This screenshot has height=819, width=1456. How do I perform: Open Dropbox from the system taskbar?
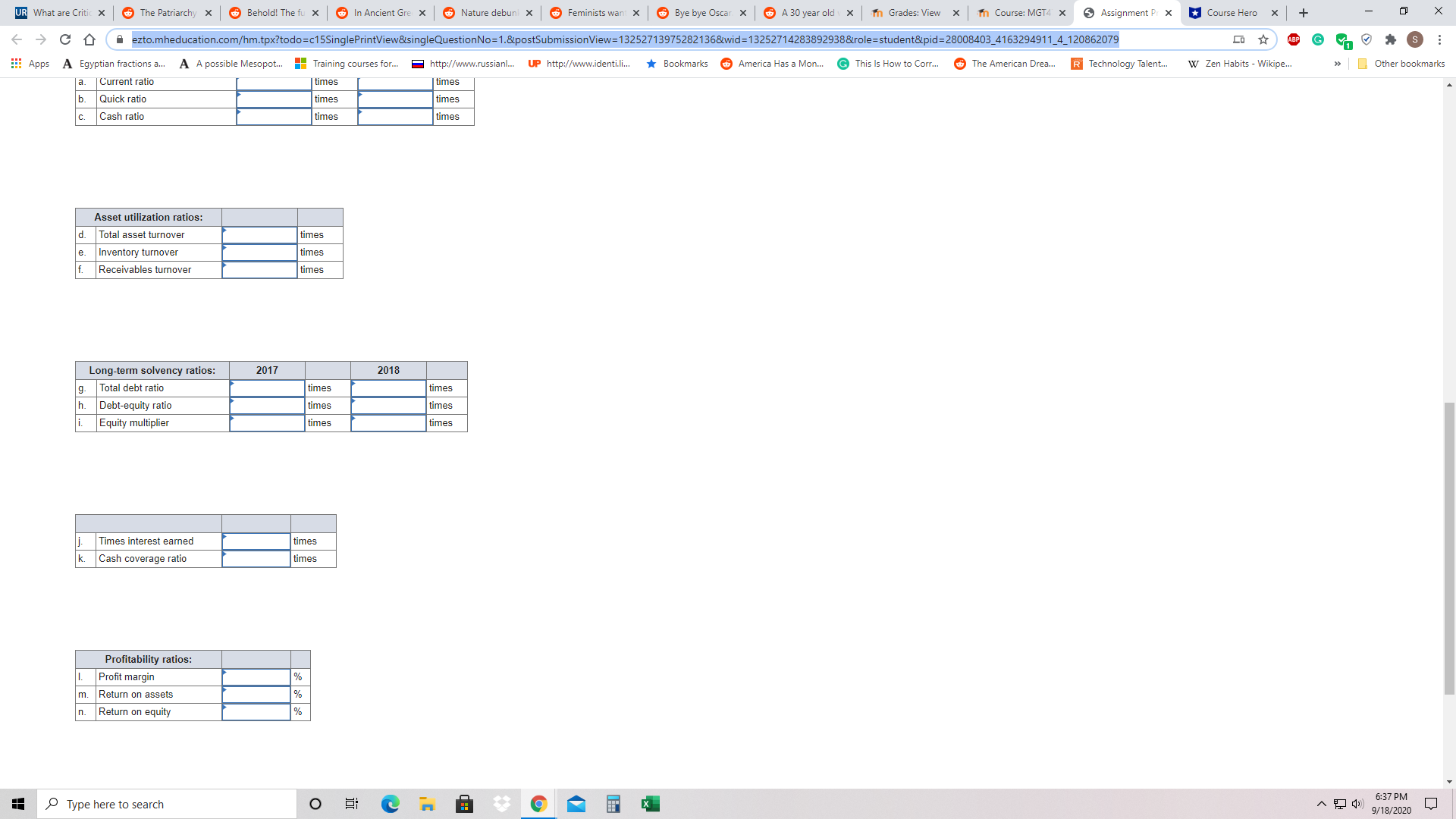click(502, 803)
